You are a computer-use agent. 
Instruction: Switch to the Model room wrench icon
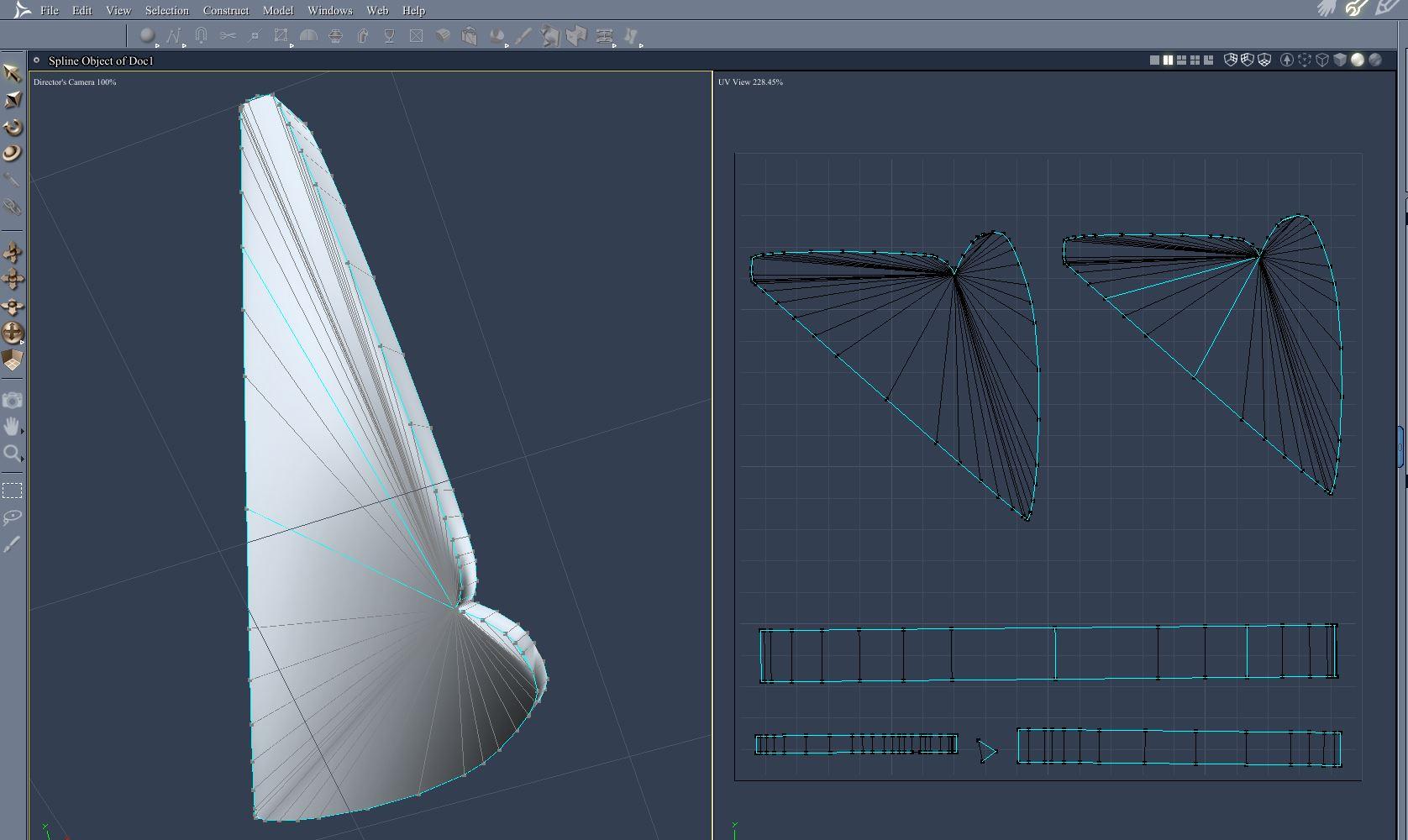tap(1356, 8)
